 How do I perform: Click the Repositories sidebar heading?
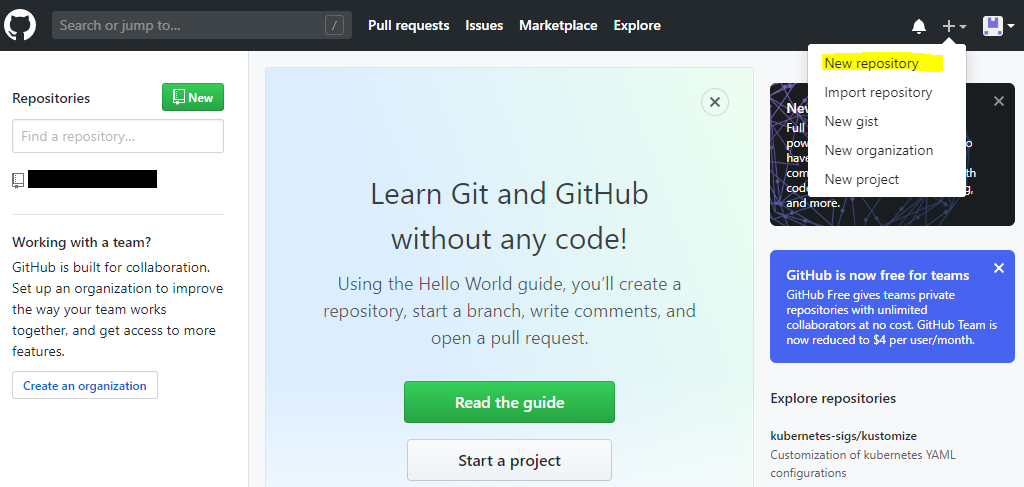point(51,99)
